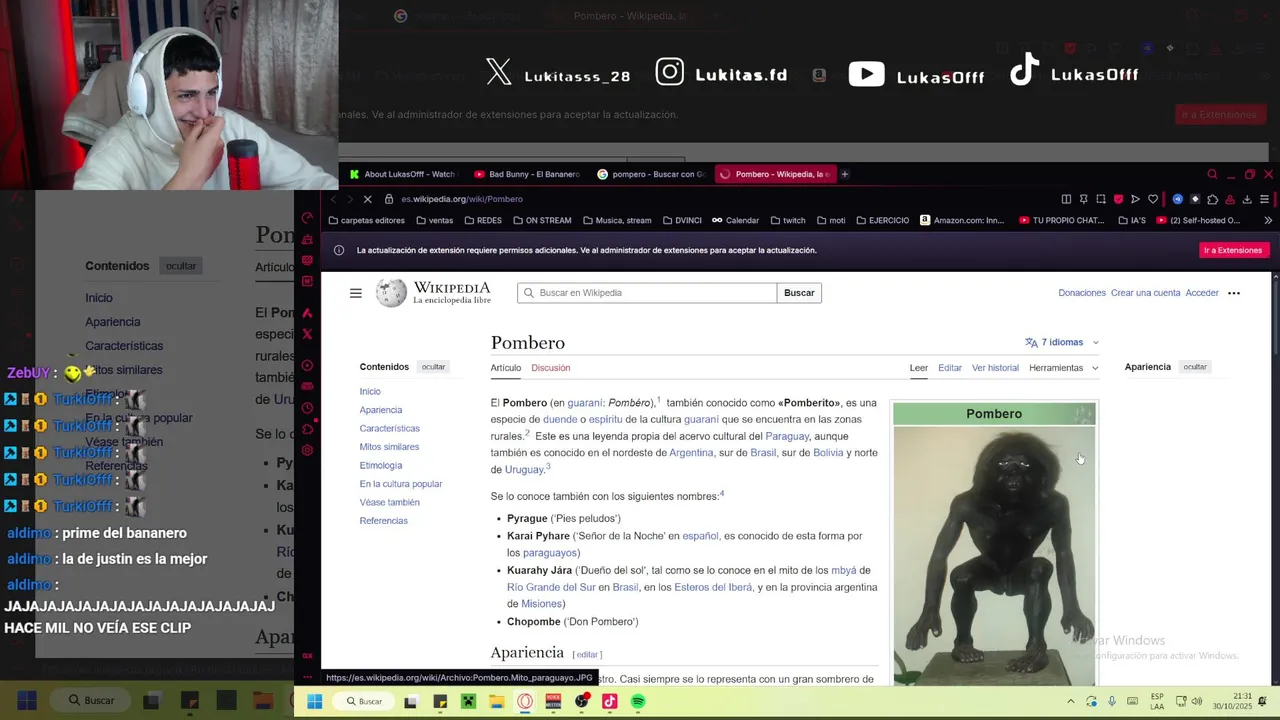Screen dimensions: 1280x720
Task: Open TikTok from the taskbar
Action: (x=609, y=701)
